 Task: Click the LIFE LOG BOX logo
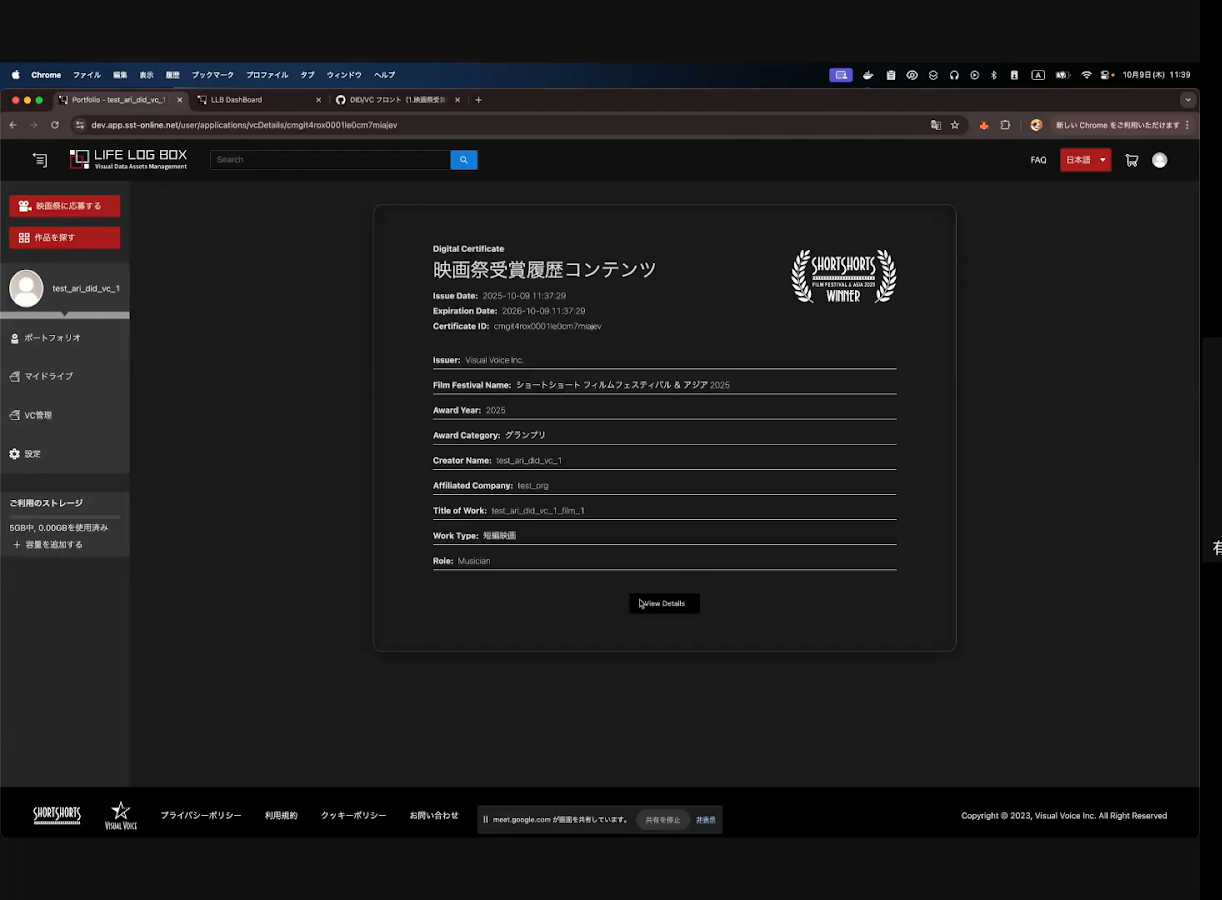129,159
